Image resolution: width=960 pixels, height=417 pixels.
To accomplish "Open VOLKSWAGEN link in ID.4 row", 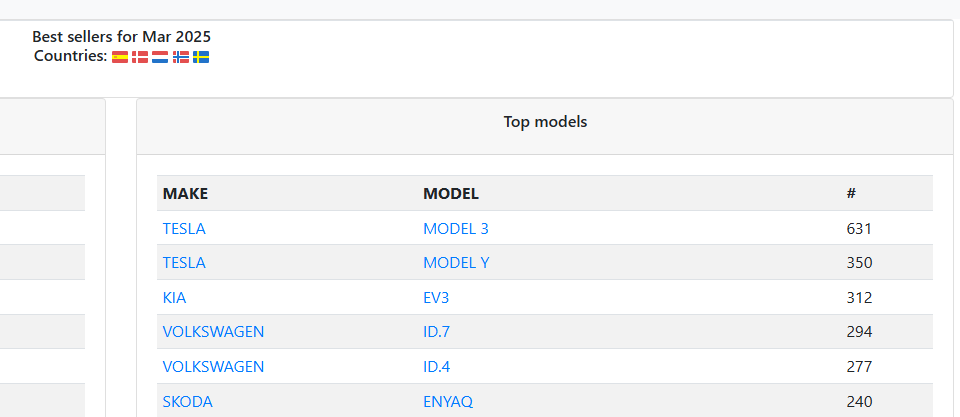I will 214,367.
